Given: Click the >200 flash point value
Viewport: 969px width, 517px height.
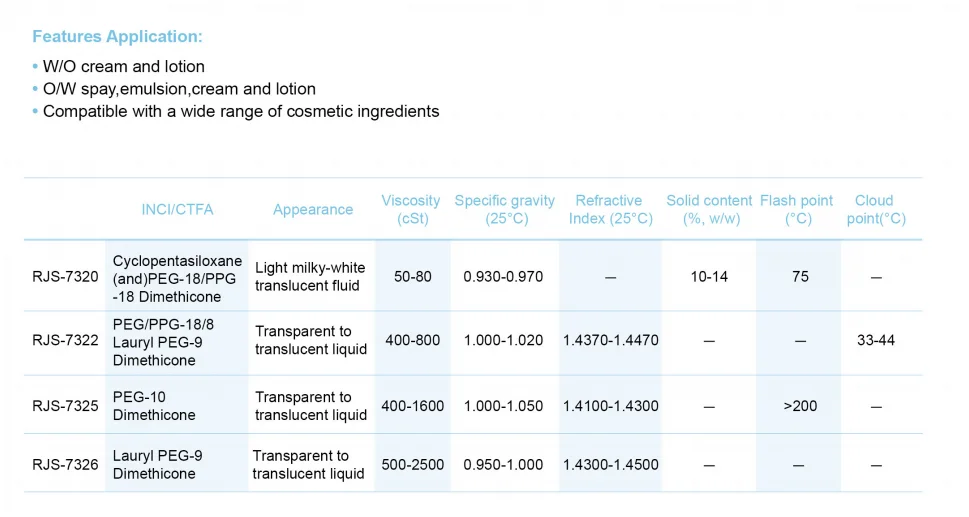Looking at the screenshot, I should [x=800, y=406].
